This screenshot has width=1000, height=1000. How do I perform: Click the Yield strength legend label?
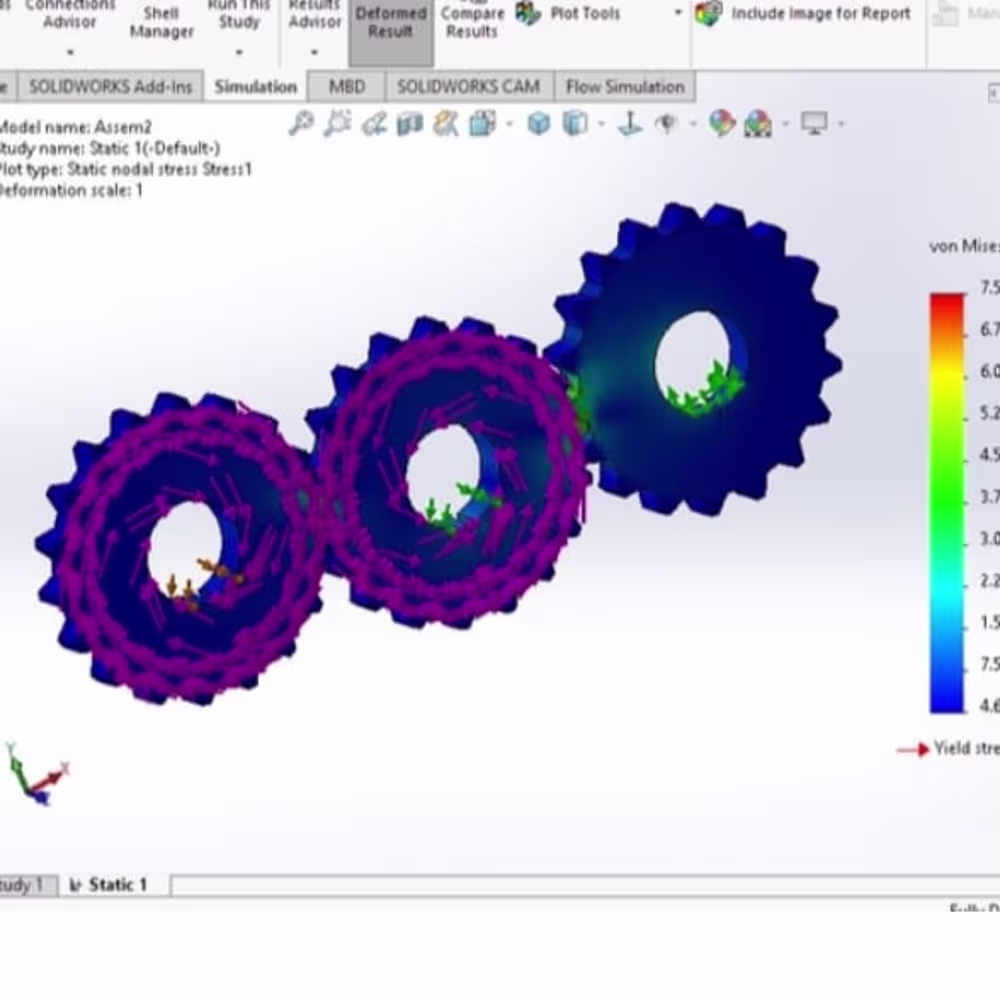coord(966,749)
